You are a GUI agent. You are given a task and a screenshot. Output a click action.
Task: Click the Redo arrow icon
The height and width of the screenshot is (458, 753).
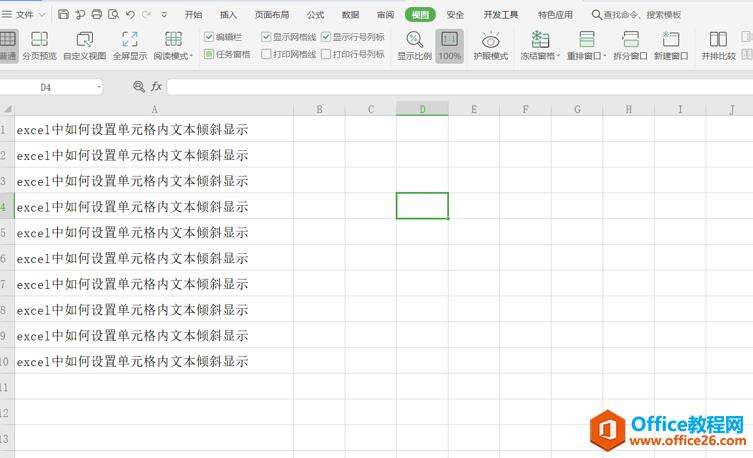tap(146, 14)
